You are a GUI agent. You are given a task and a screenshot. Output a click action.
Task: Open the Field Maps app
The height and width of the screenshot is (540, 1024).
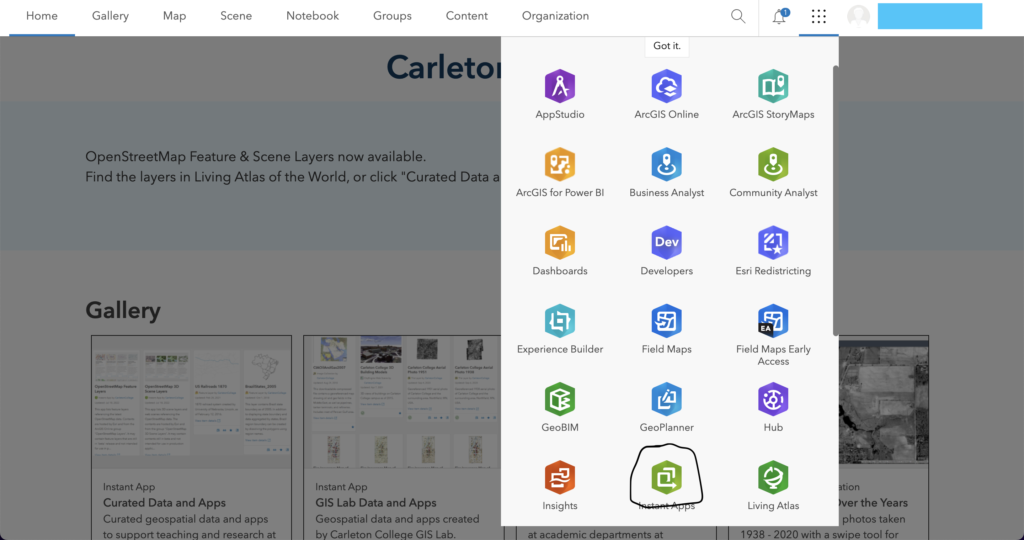coord(666,330)
